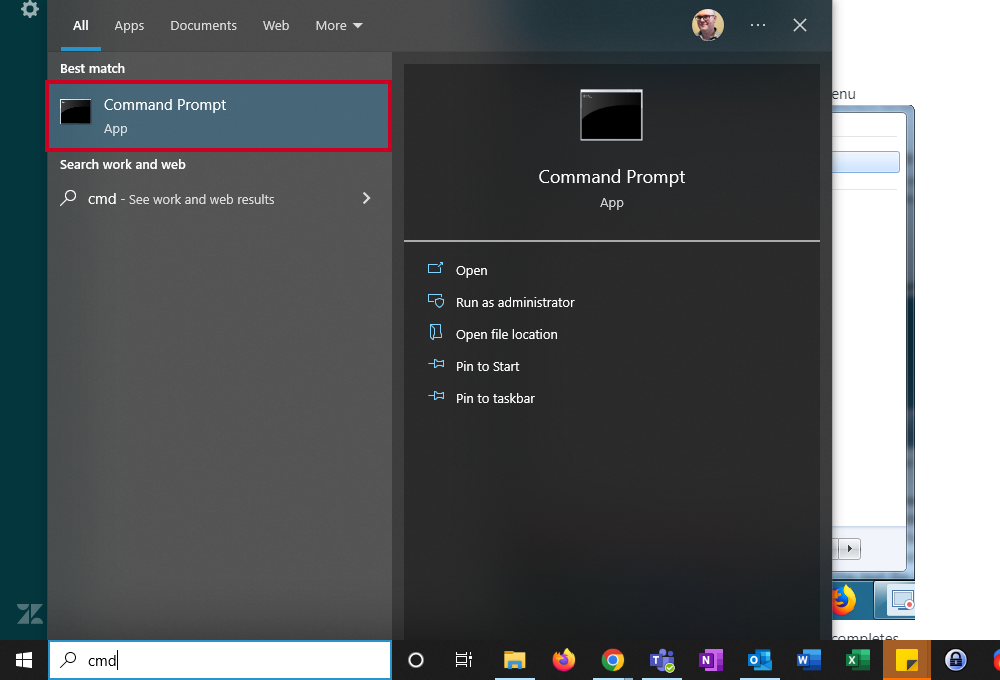The image size is (1000, 680).
Task: Open OneNote from taskbar
Action: (710, 660)
